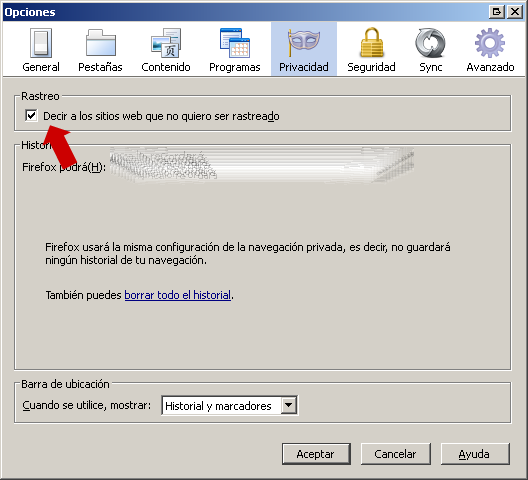Click the Privacidad mask icon
Screen dimensions: 528x480
click(304, 43)
